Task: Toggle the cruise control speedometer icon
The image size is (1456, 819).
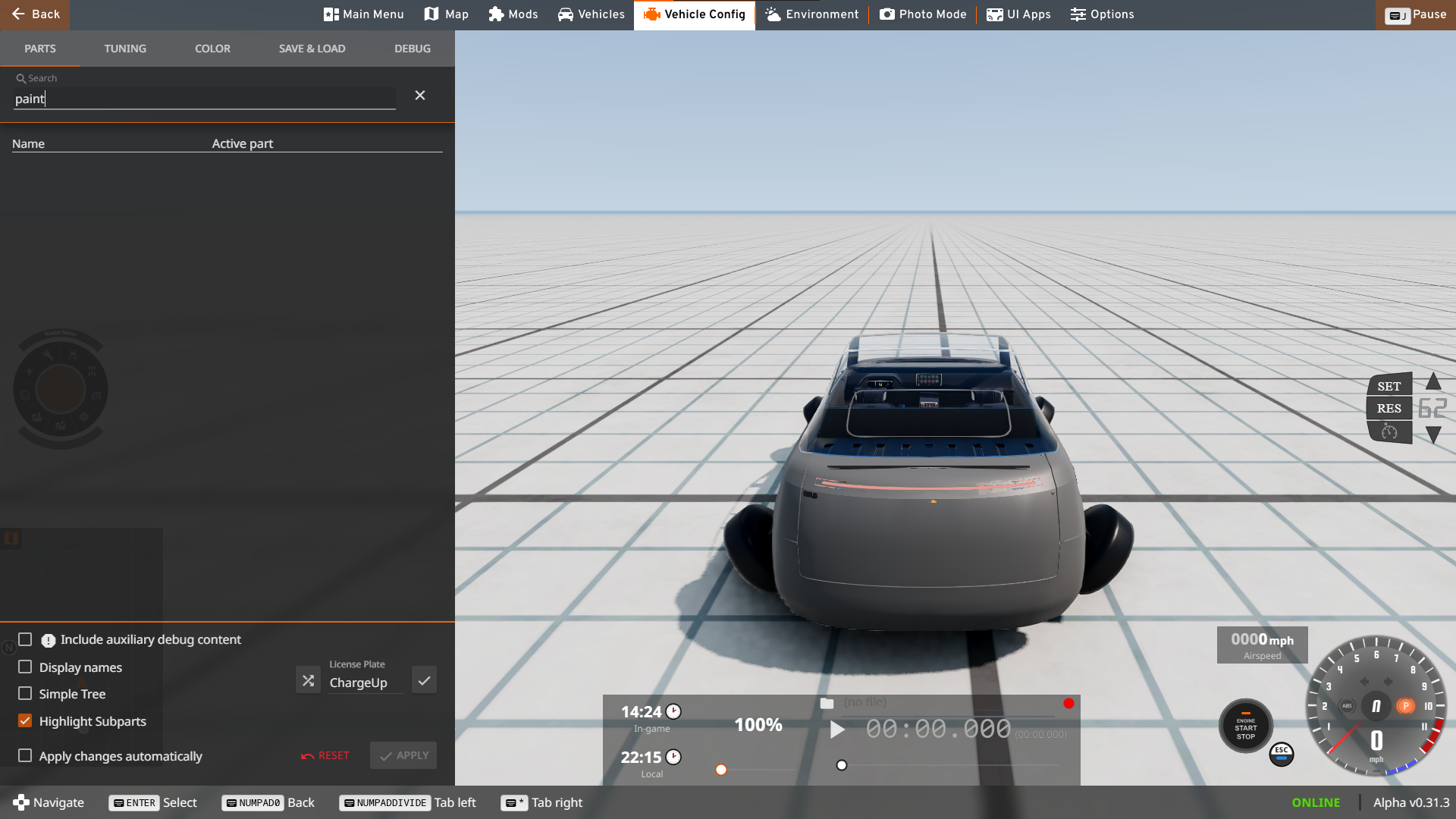Action: tap(1389, 431)
